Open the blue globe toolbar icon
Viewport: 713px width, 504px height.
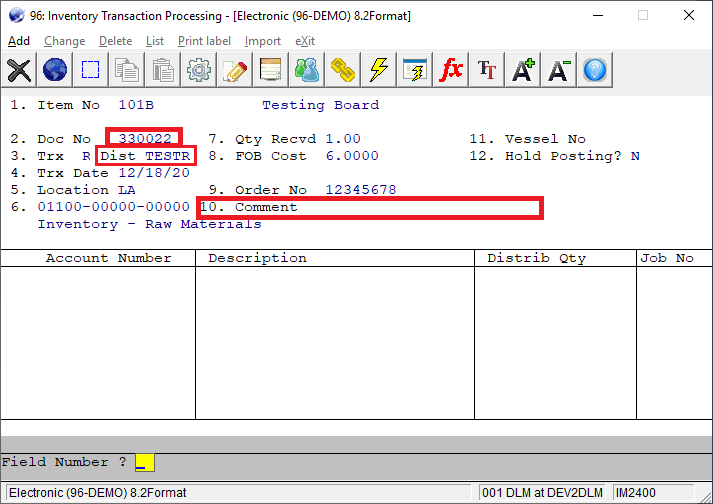tap(55, 70)
